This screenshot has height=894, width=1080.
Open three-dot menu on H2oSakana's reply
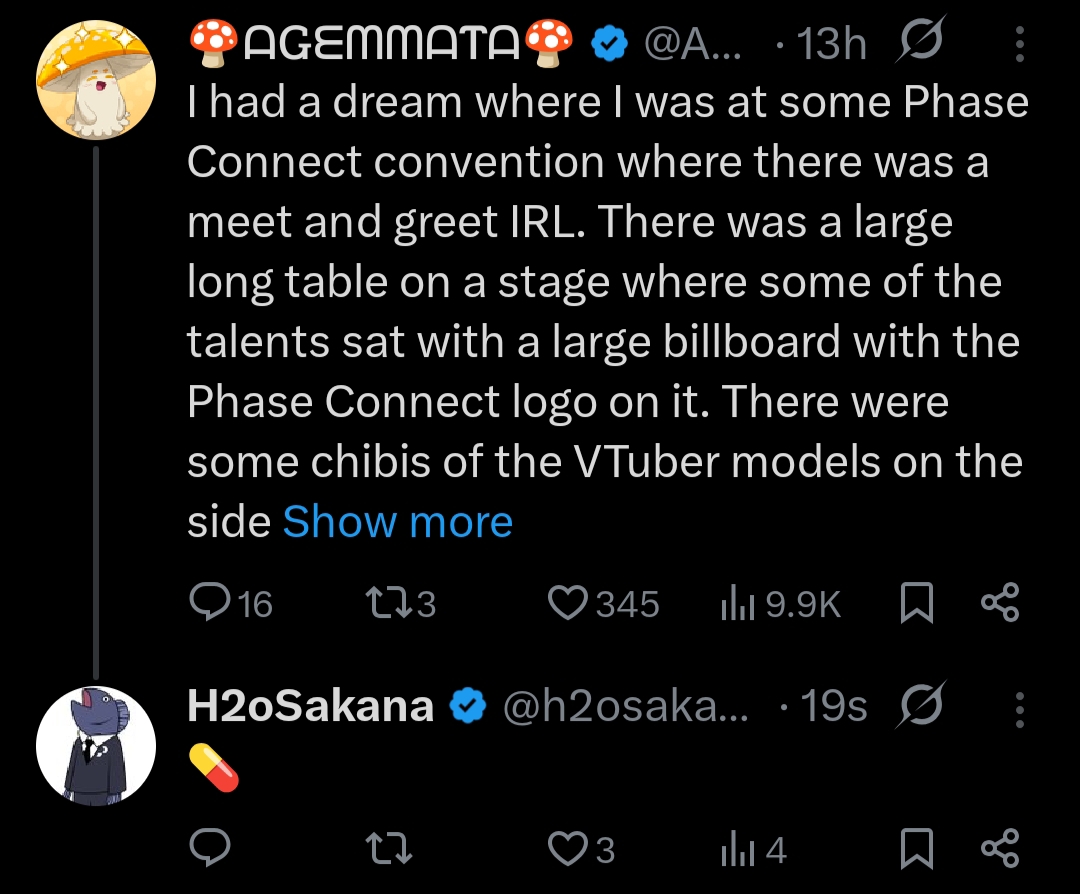(x=1019, y=708)
